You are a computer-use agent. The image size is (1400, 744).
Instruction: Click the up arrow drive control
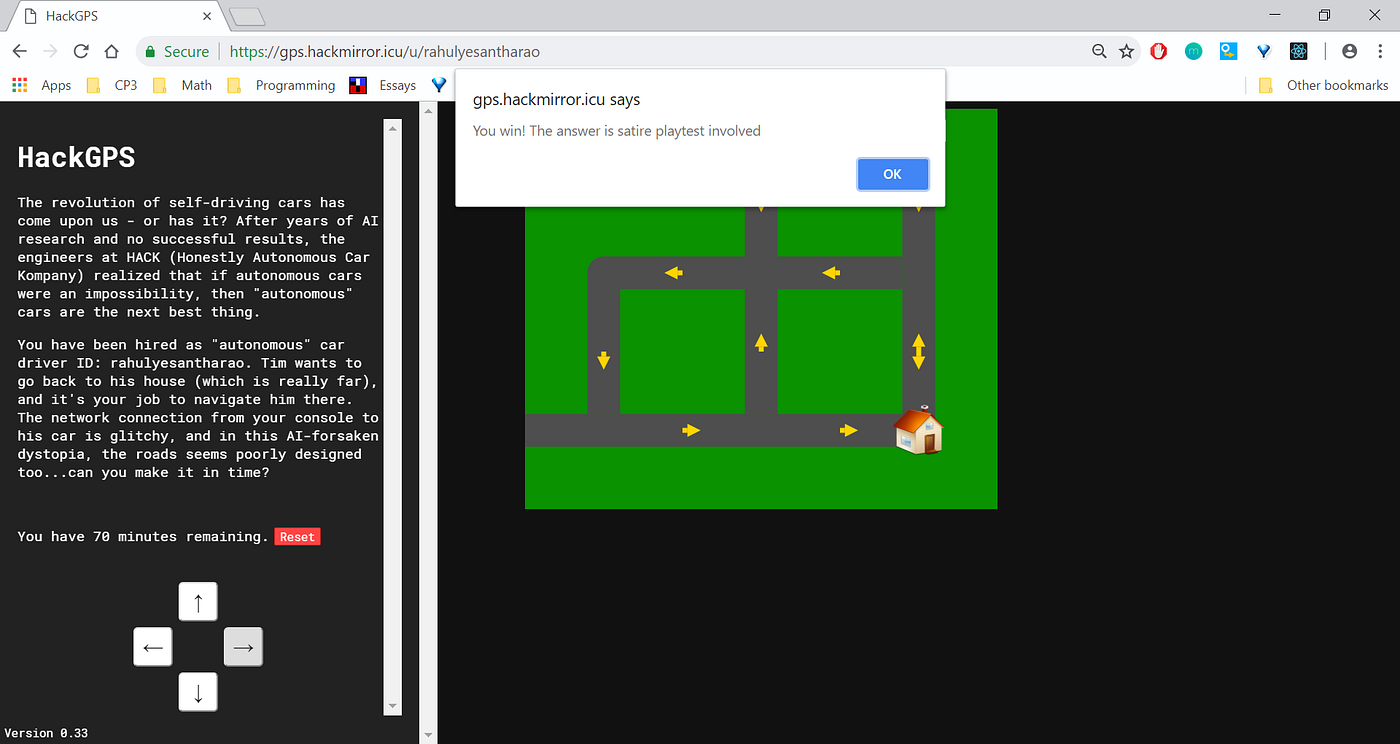coord(197,601)
